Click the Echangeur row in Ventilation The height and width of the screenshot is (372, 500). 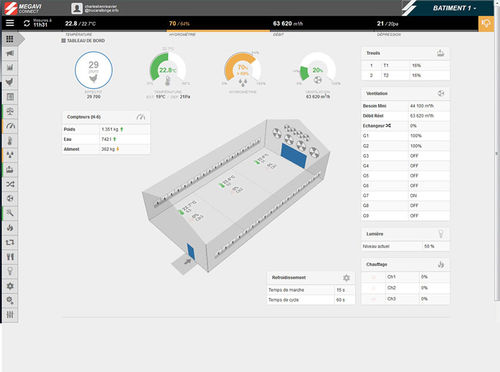pyautogui.click(x=405, y=126)
